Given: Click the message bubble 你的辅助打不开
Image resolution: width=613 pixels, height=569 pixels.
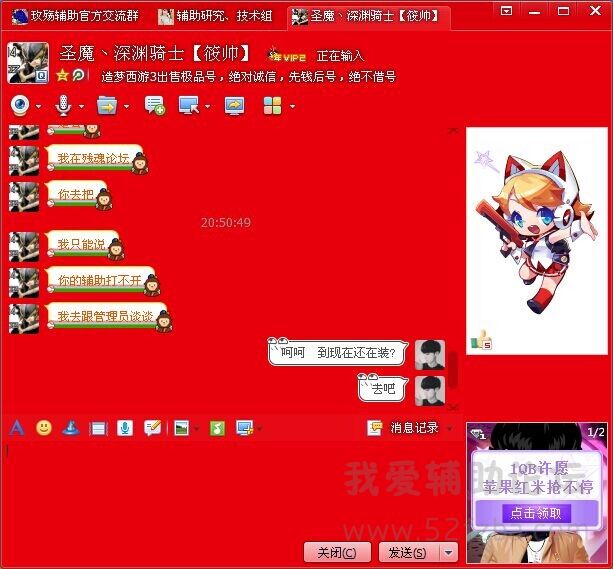Looking at the screenshot, I should coord(102,281).
